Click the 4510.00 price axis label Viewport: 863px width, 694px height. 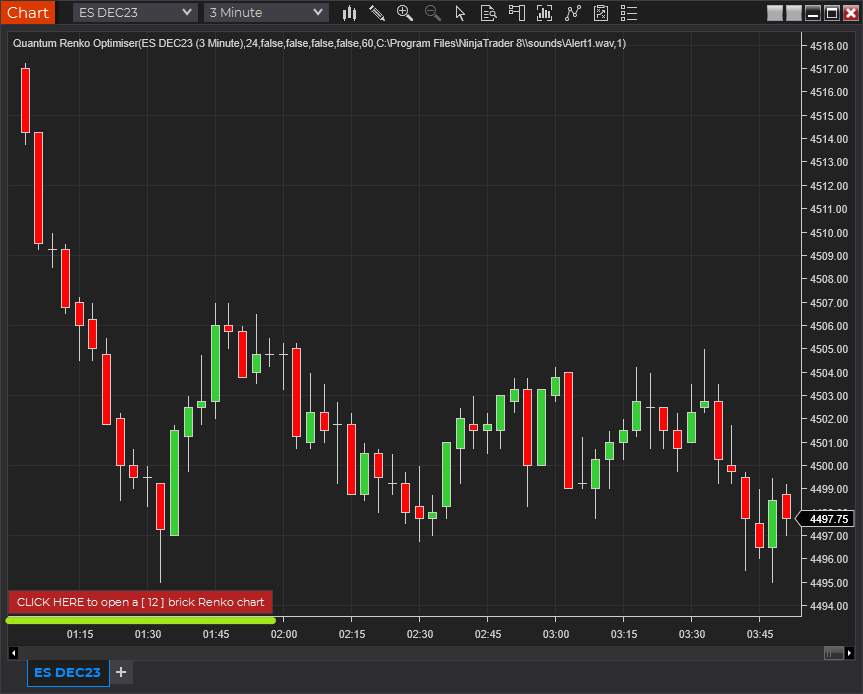point(829,233)
